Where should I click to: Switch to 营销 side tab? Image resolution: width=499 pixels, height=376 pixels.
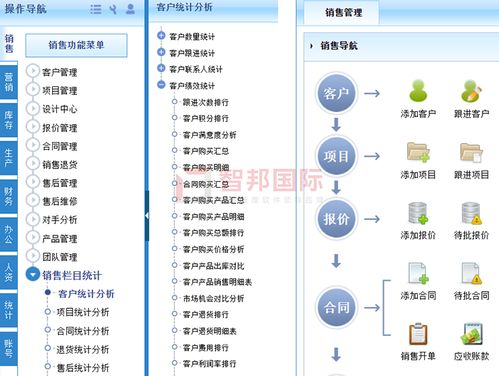9,82
